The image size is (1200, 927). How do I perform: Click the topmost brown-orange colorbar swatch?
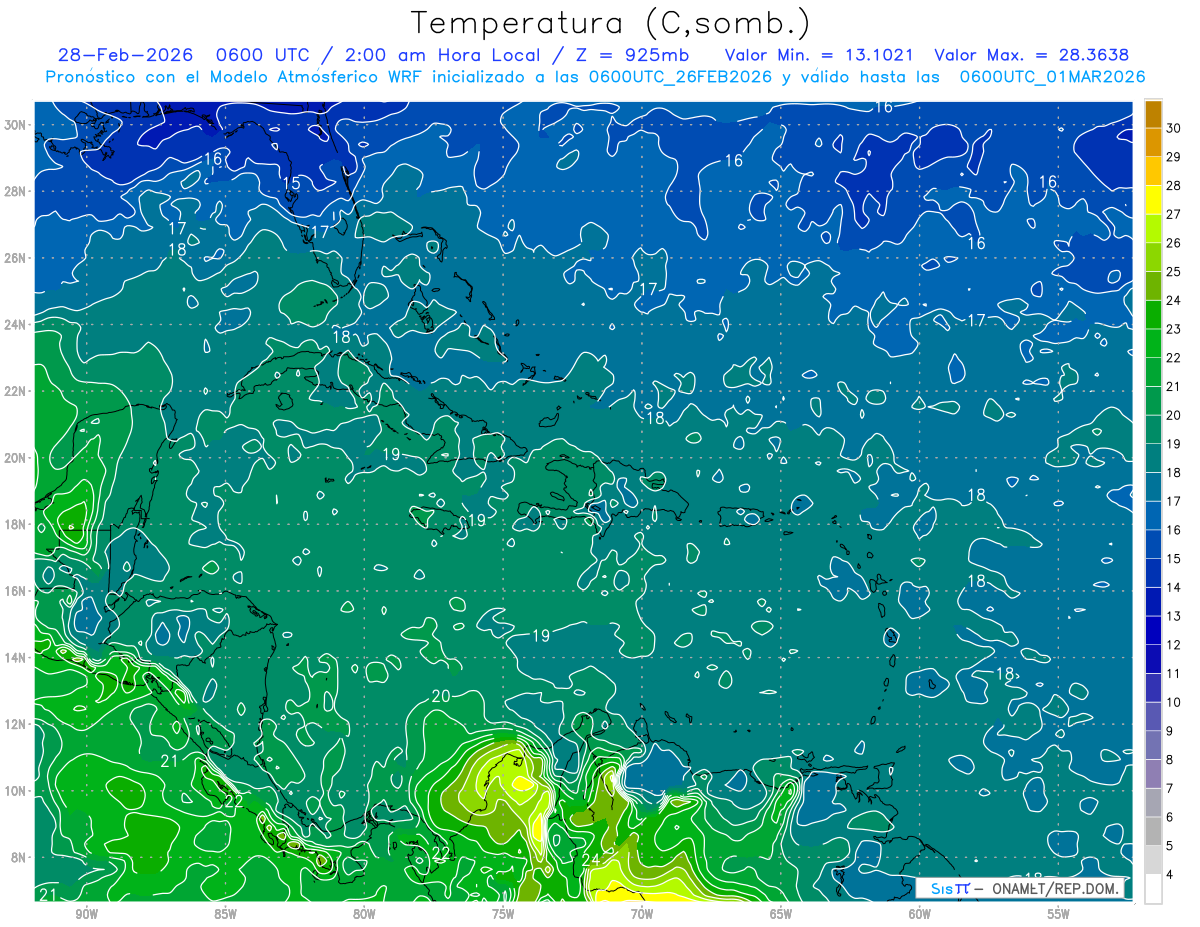click(x=1153, y=114)
